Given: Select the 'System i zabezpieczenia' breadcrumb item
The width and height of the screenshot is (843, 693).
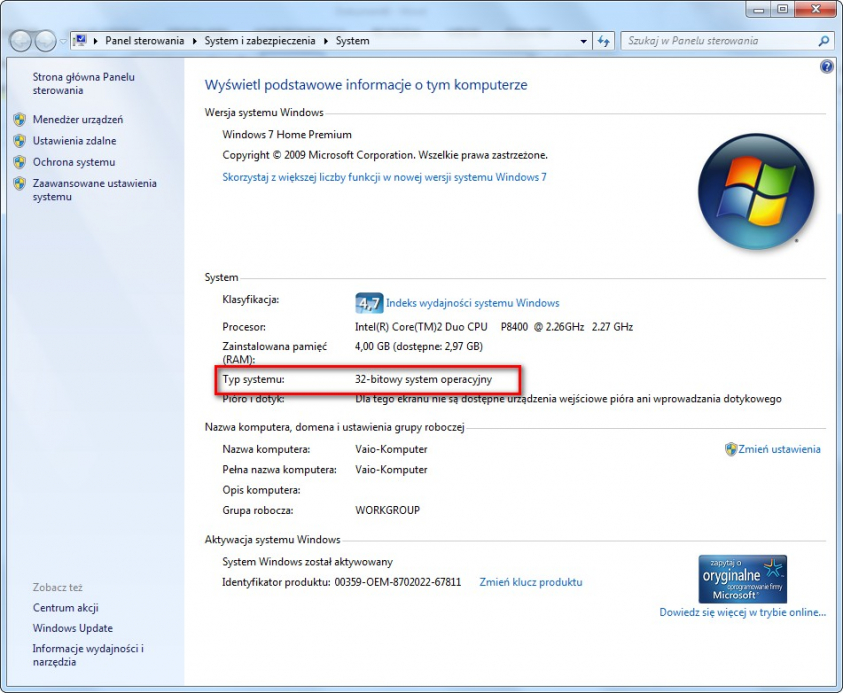Looking at the screenshot, I should point(258,41).
